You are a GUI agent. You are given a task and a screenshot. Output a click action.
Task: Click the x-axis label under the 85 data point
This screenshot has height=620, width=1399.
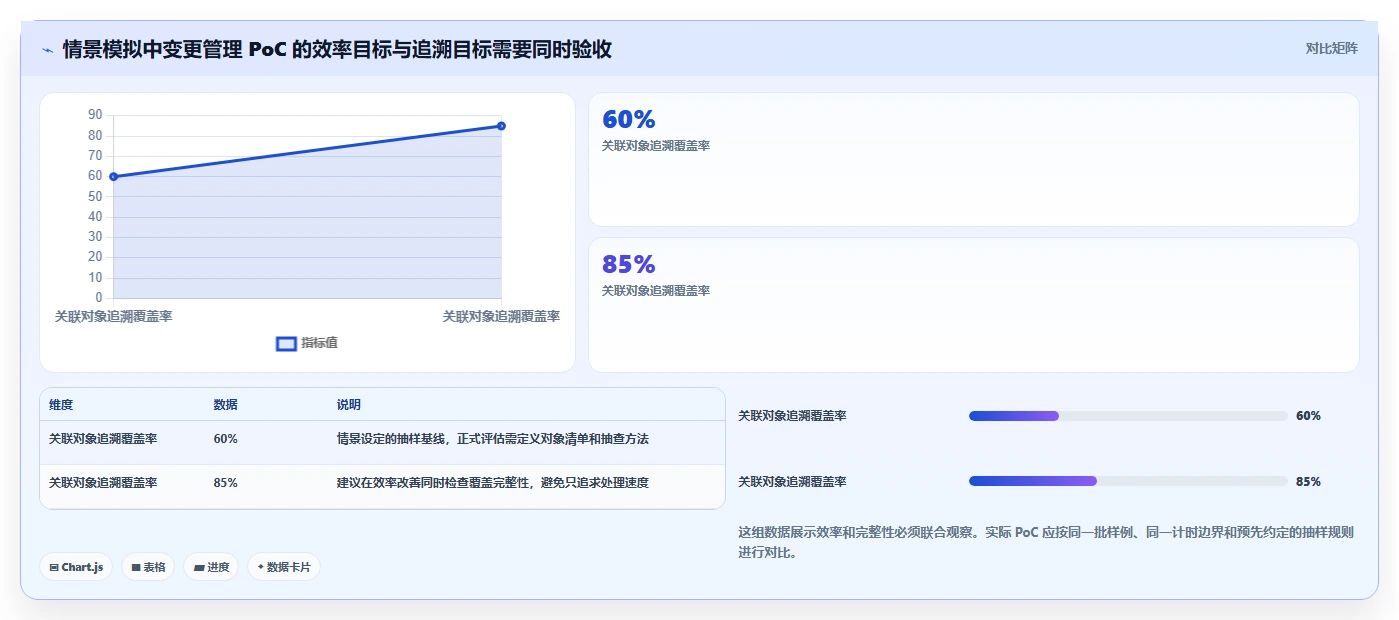click(501, 316)
